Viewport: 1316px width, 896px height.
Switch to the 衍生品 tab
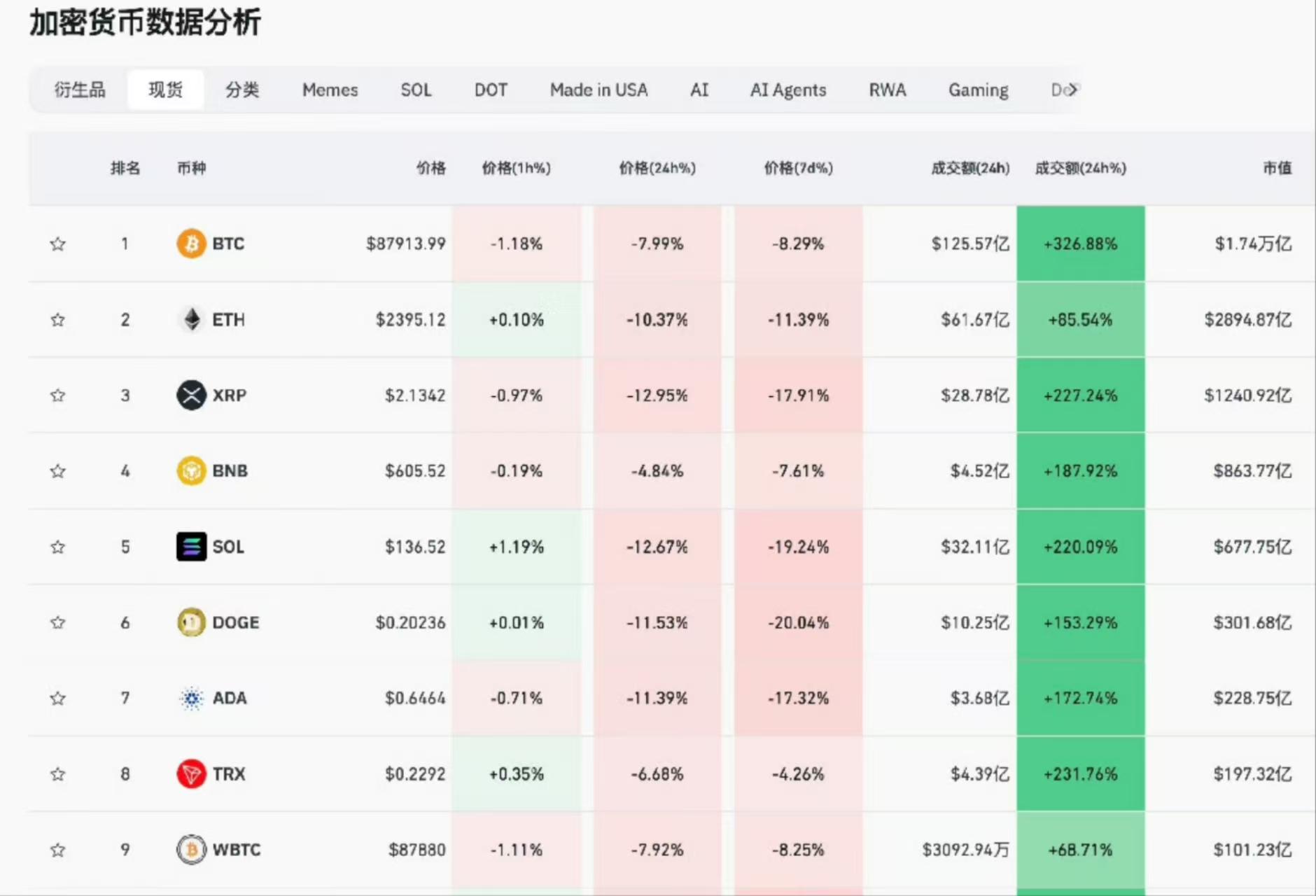click(x=80, y=90)
